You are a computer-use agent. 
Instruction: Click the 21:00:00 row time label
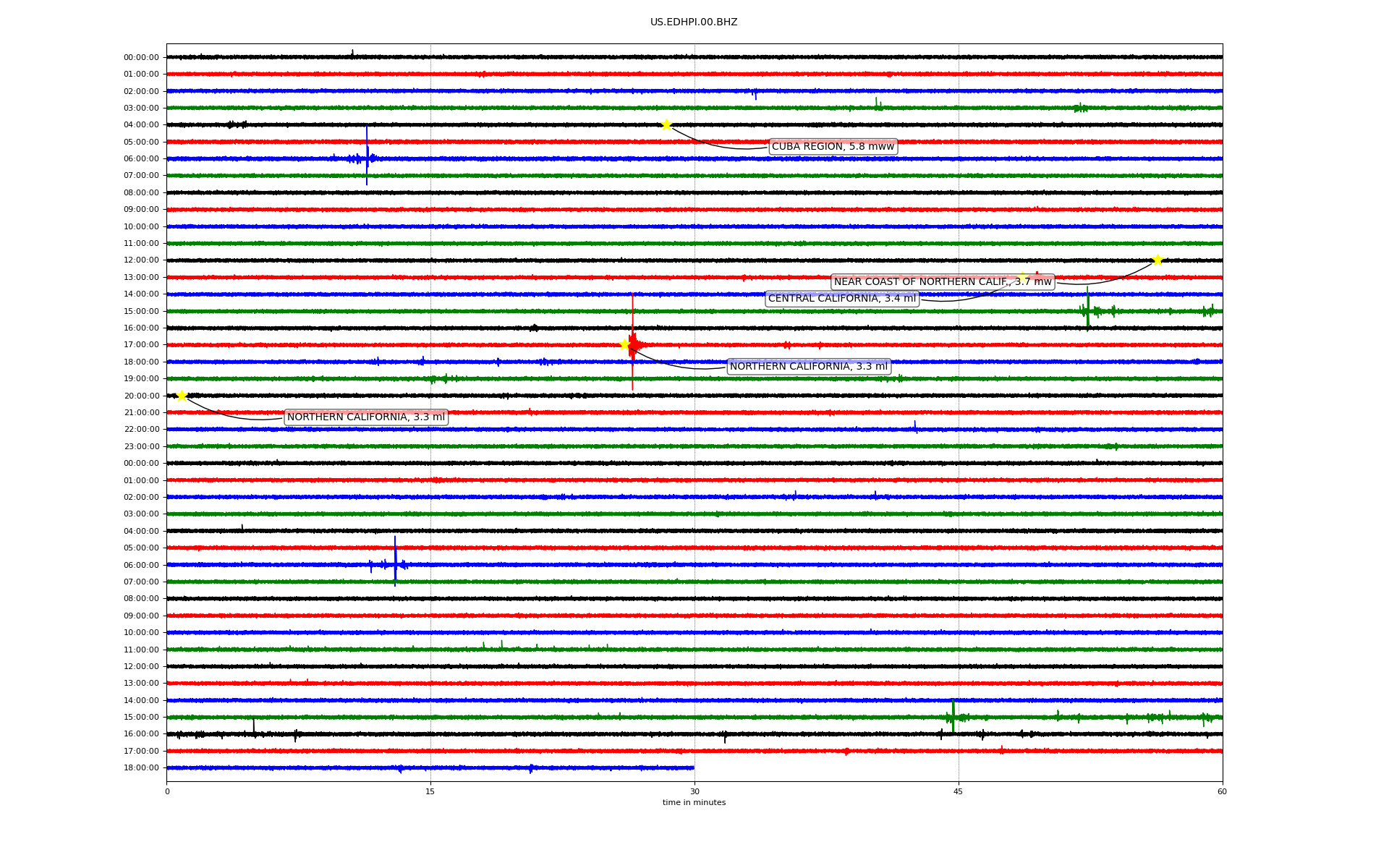[x=141, y=413]
